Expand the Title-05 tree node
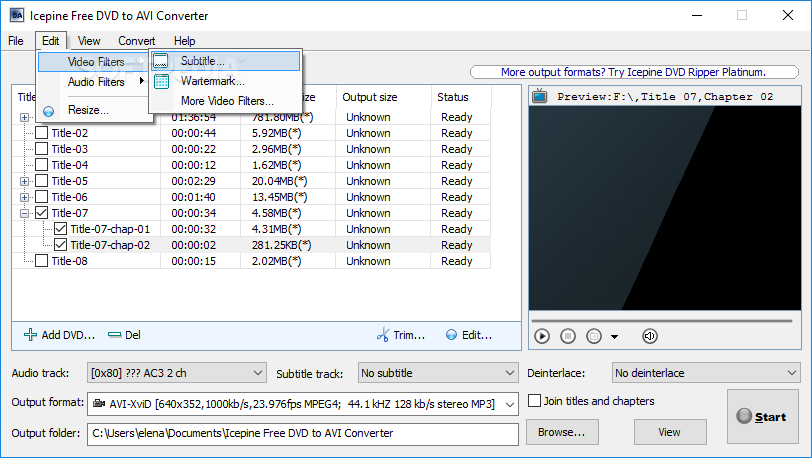This screenshot has width=812, height=458. pyautogui.click(x=24, y=181)
